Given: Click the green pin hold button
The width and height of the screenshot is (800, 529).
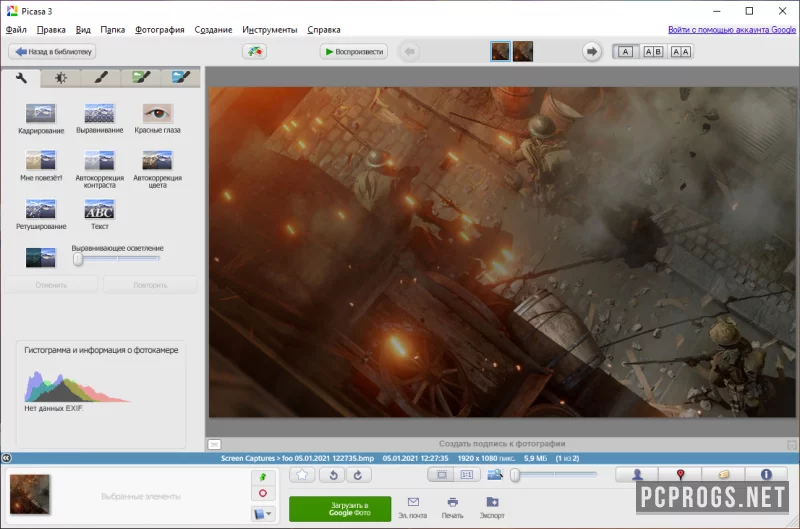Looking at the screenshot, I should pyautogui.click(x=263, y=477).
